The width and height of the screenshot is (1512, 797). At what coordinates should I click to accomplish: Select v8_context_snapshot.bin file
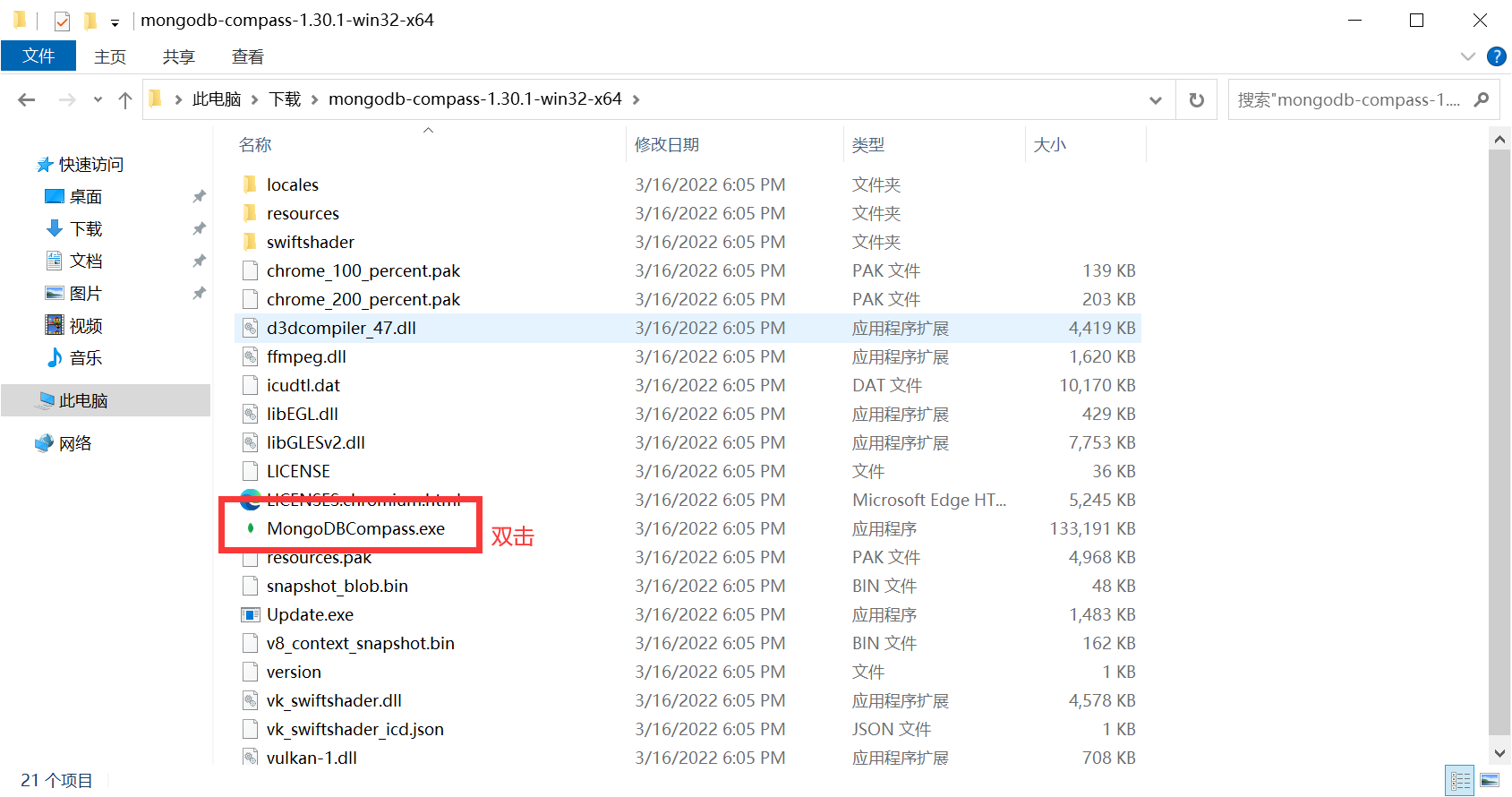(x=361, y=643)
